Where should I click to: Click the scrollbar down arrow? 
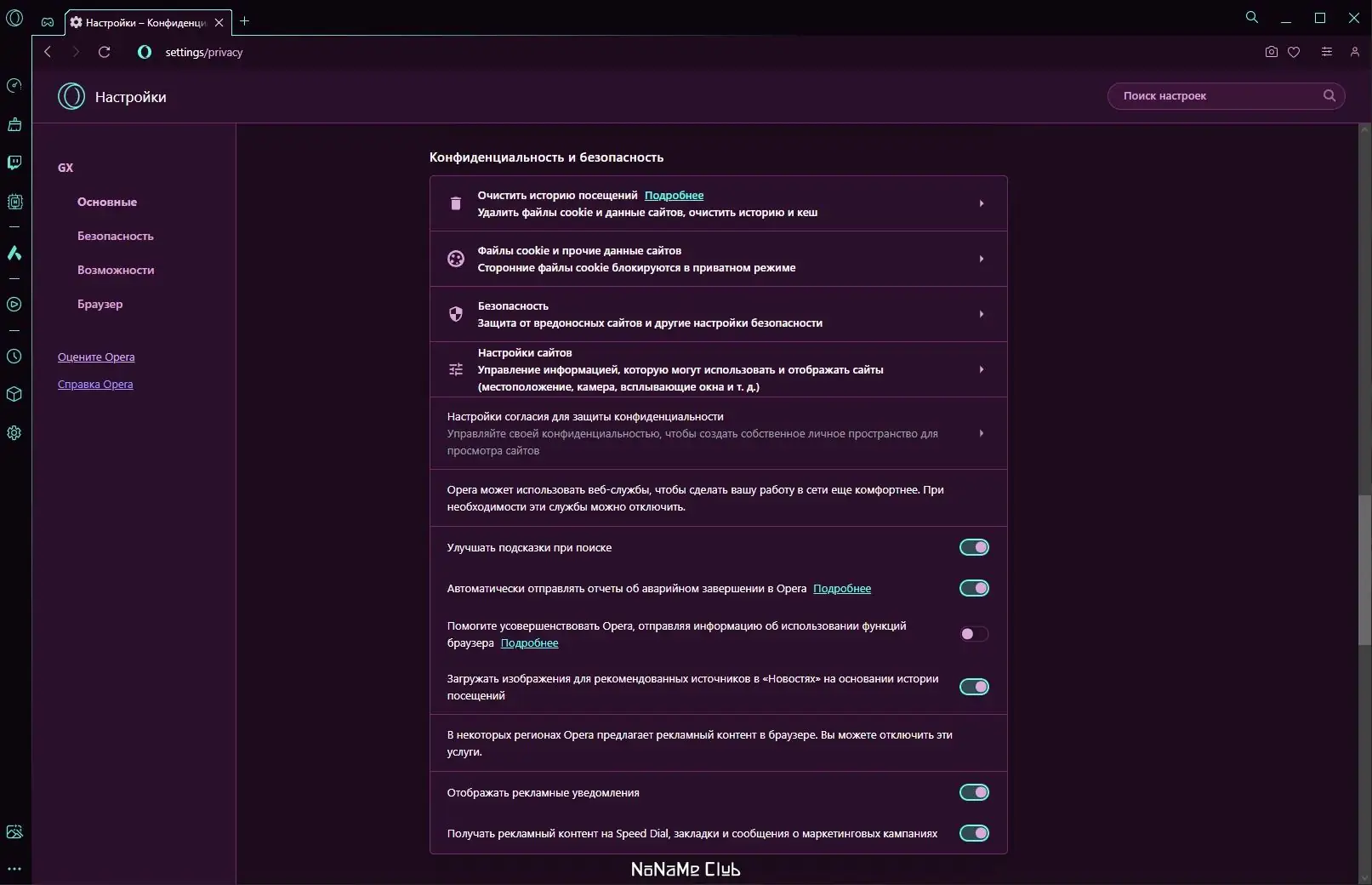[x=1364, y=877]
